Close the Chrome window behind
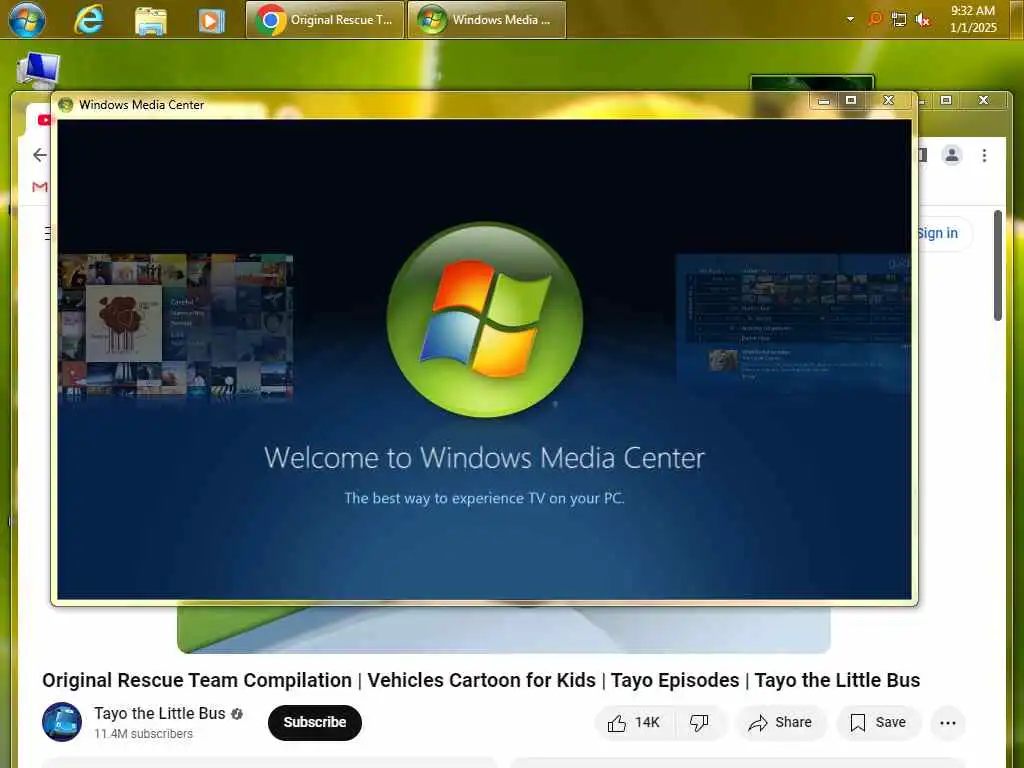 click(984, 101)
